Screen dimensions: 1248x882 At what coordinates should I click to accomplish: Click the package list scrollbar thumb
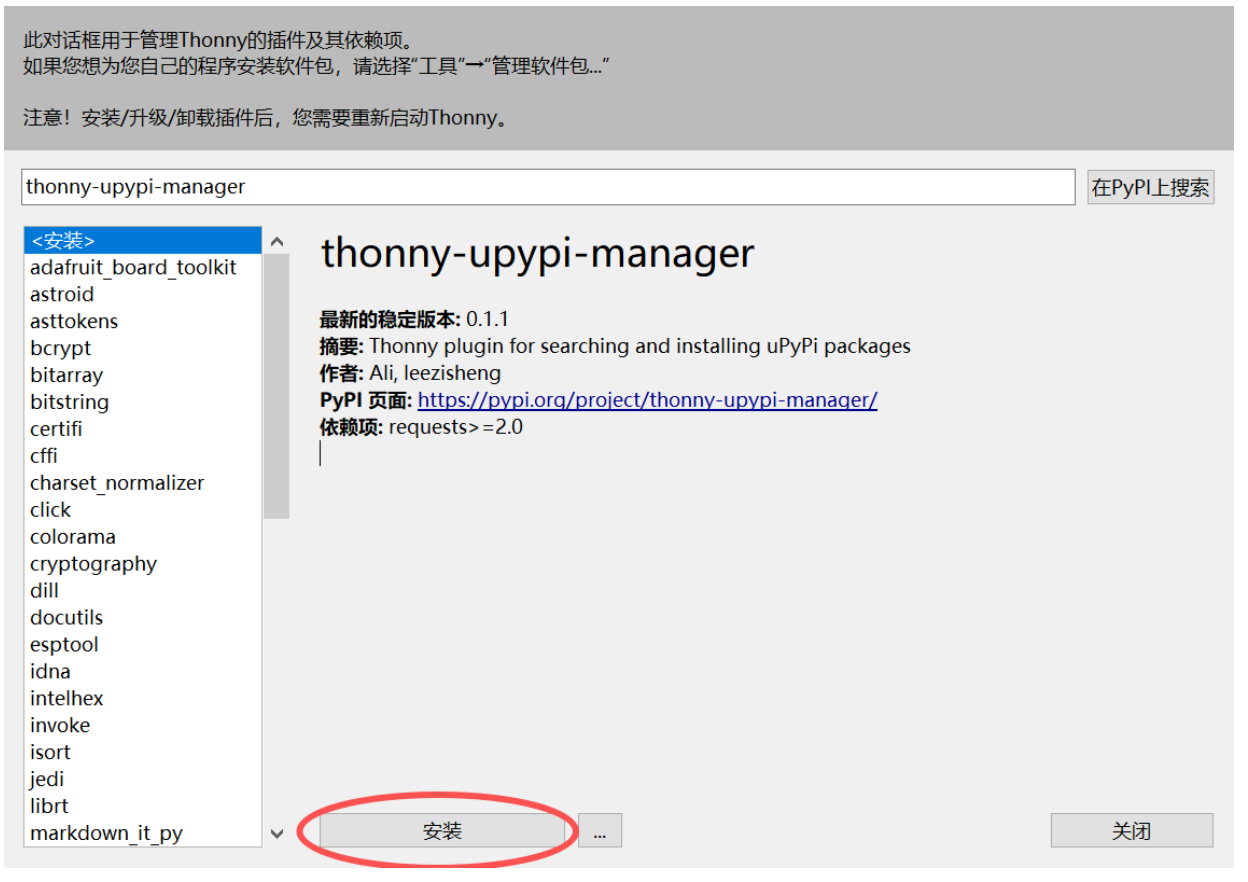[277, 385]
